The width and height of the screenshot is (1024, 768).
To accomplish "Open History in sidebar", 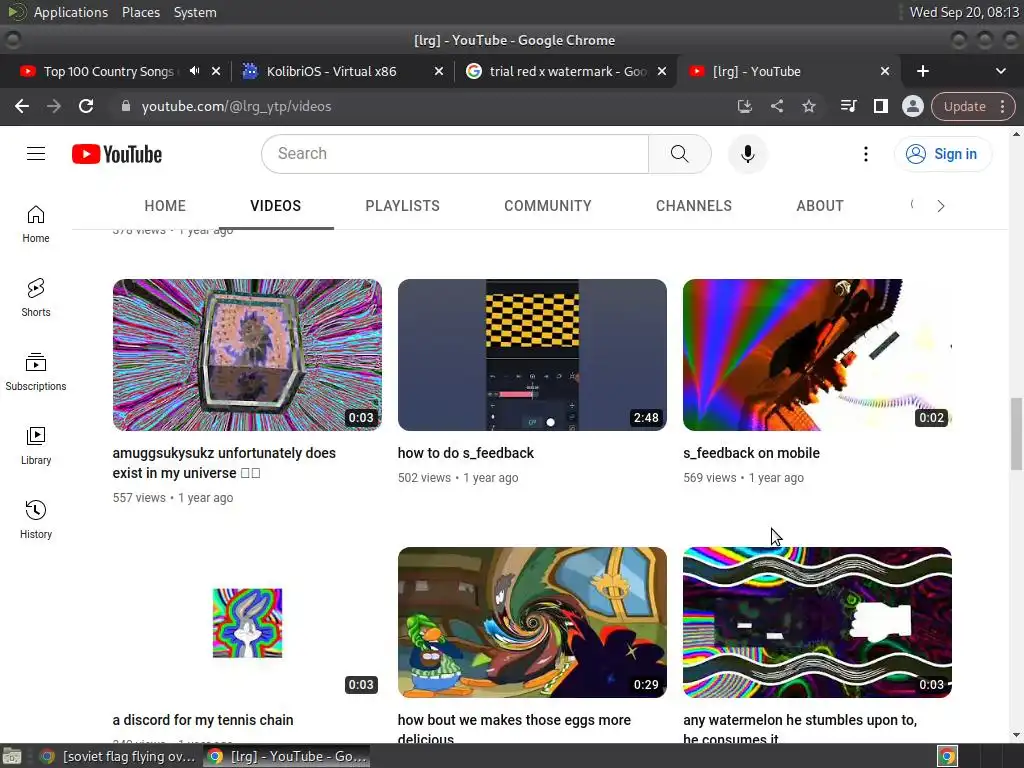I will pos(36,520).
